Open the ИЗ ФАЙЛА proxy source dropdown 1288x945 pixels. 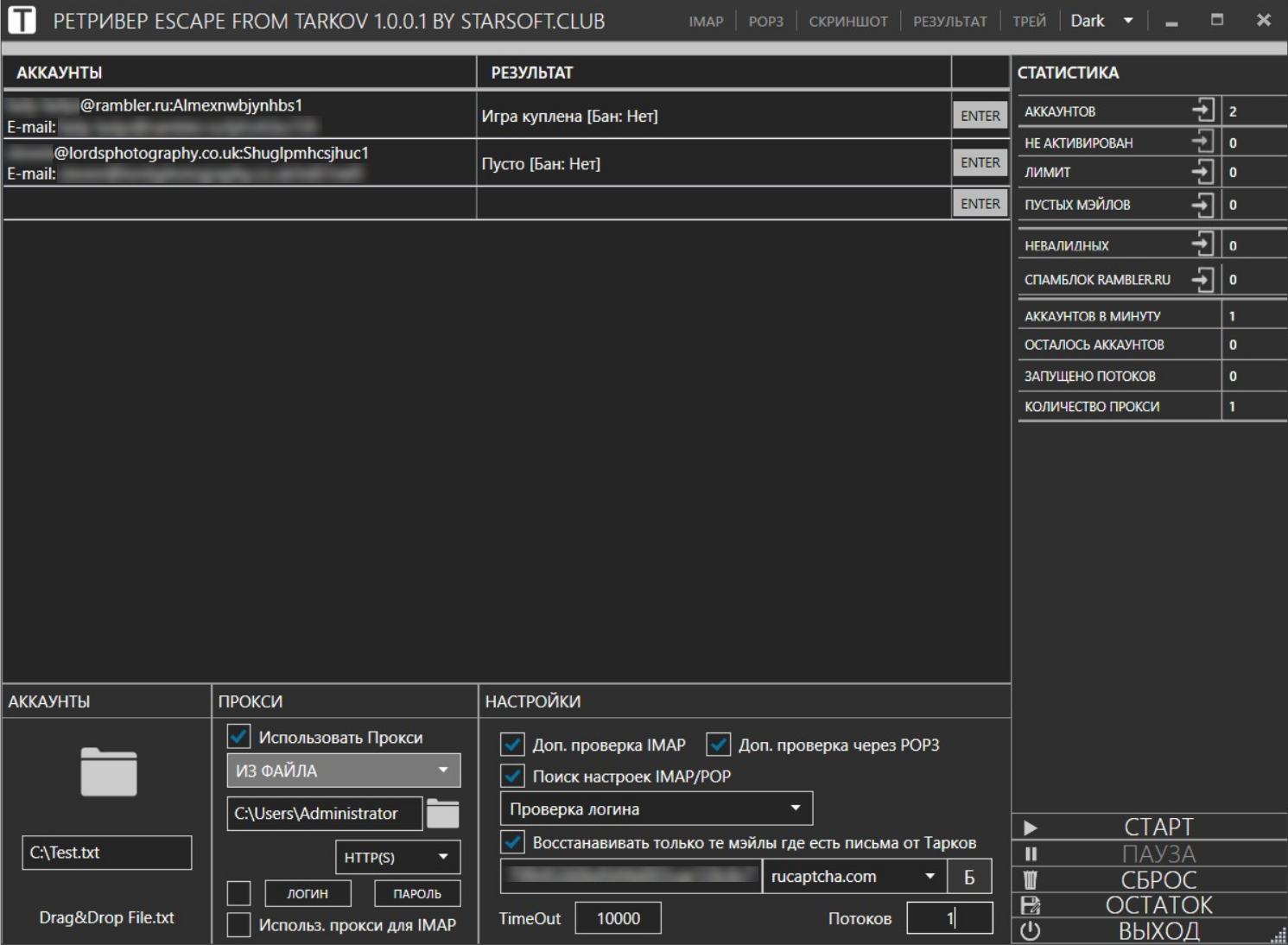click(x=343, y=771)
